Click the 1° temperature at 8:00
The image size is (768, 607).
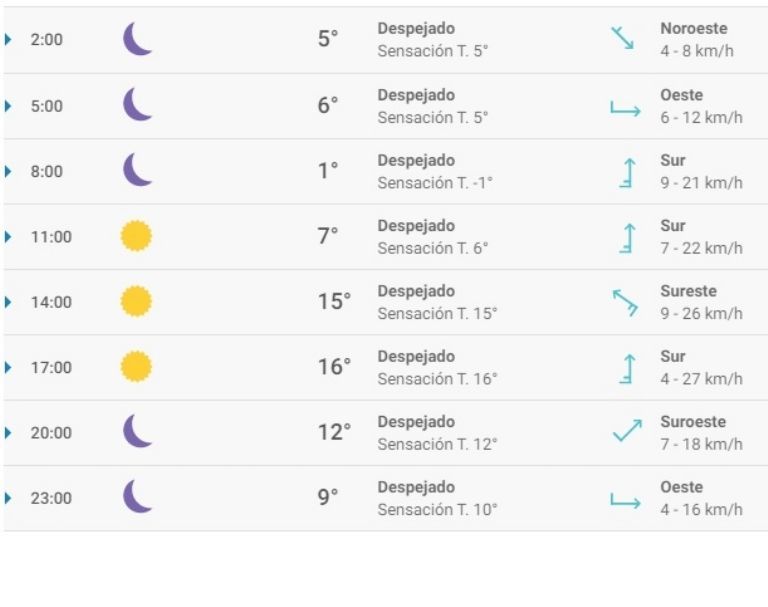pyautogui.click(x=328, y=171)
